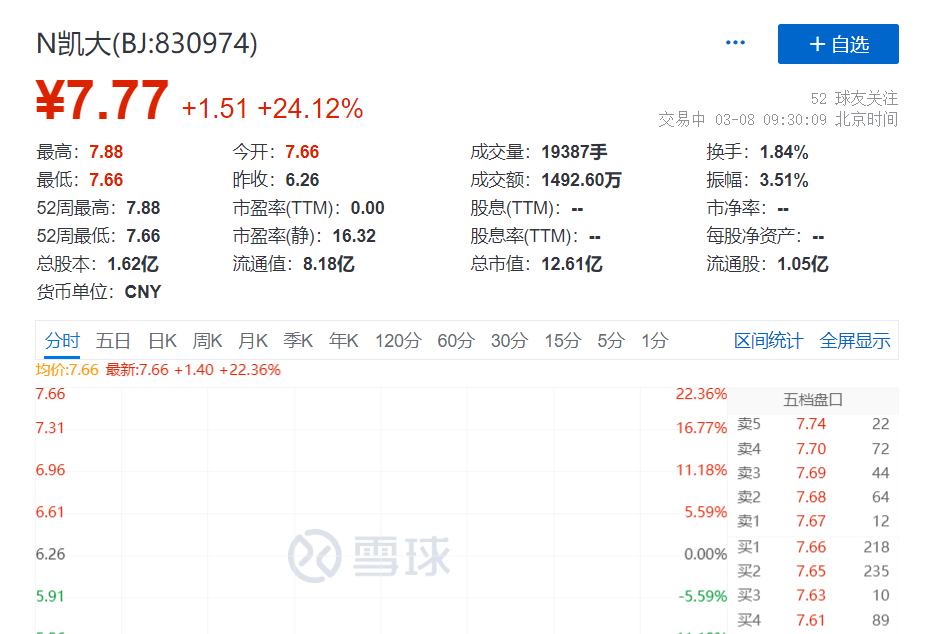Select the 30分 interval tab

pos(509,341)
